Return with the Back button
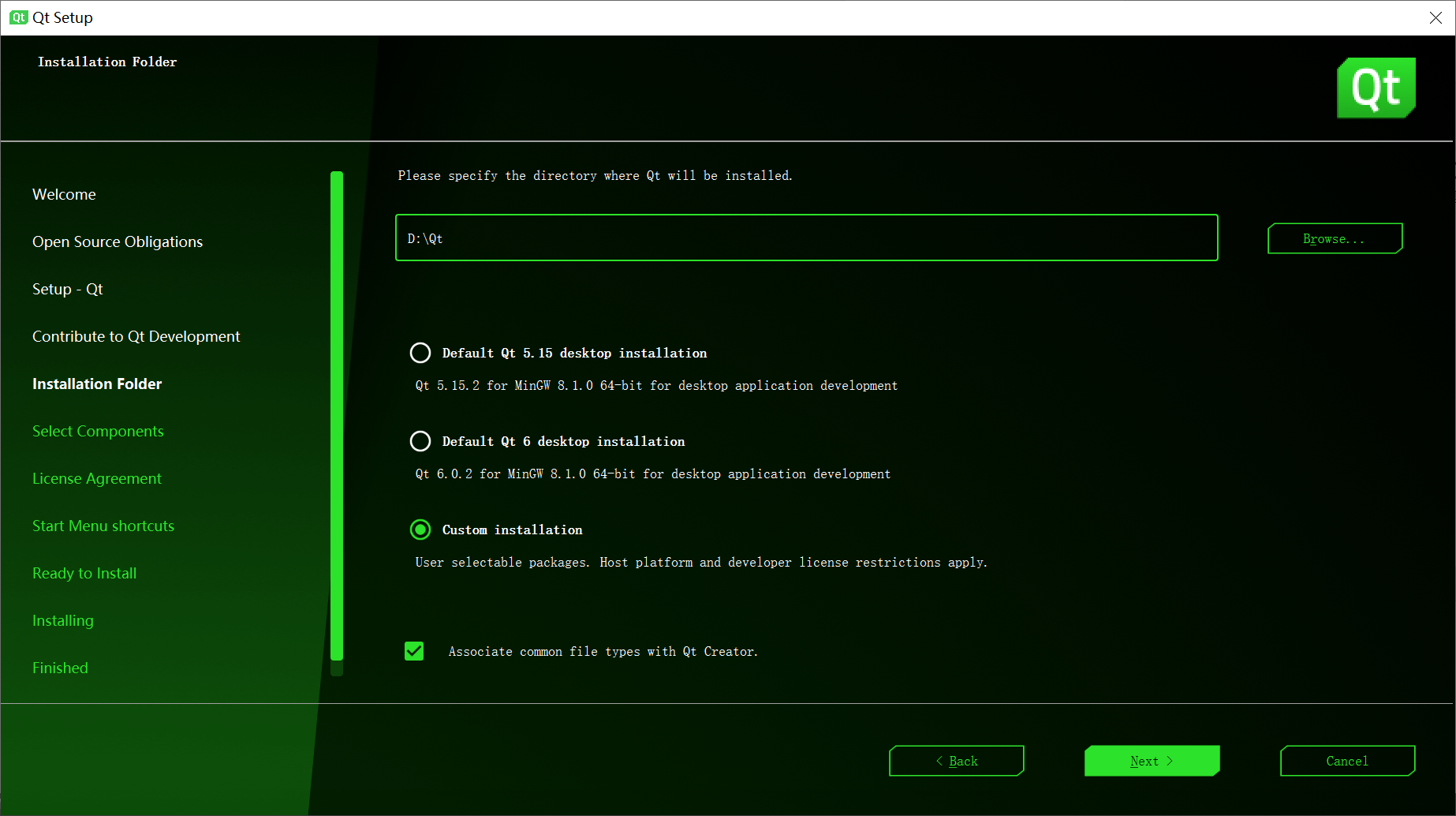Image resolution: width=1456 pixels, height=816 pixels. (956, 761)
